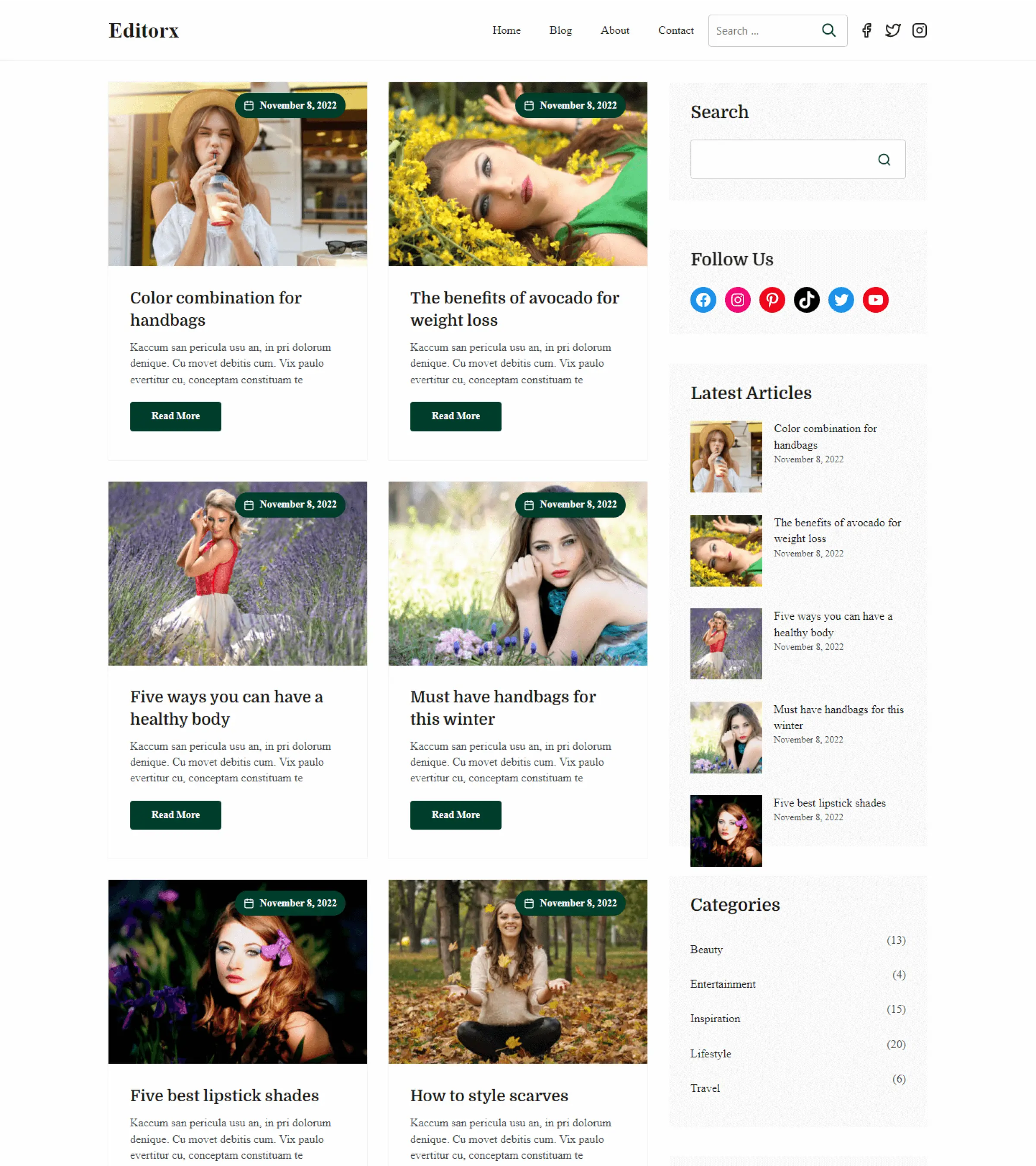Click the About tab in navigation
This screenshot has height=1166, width=1036.
[614, 30]
